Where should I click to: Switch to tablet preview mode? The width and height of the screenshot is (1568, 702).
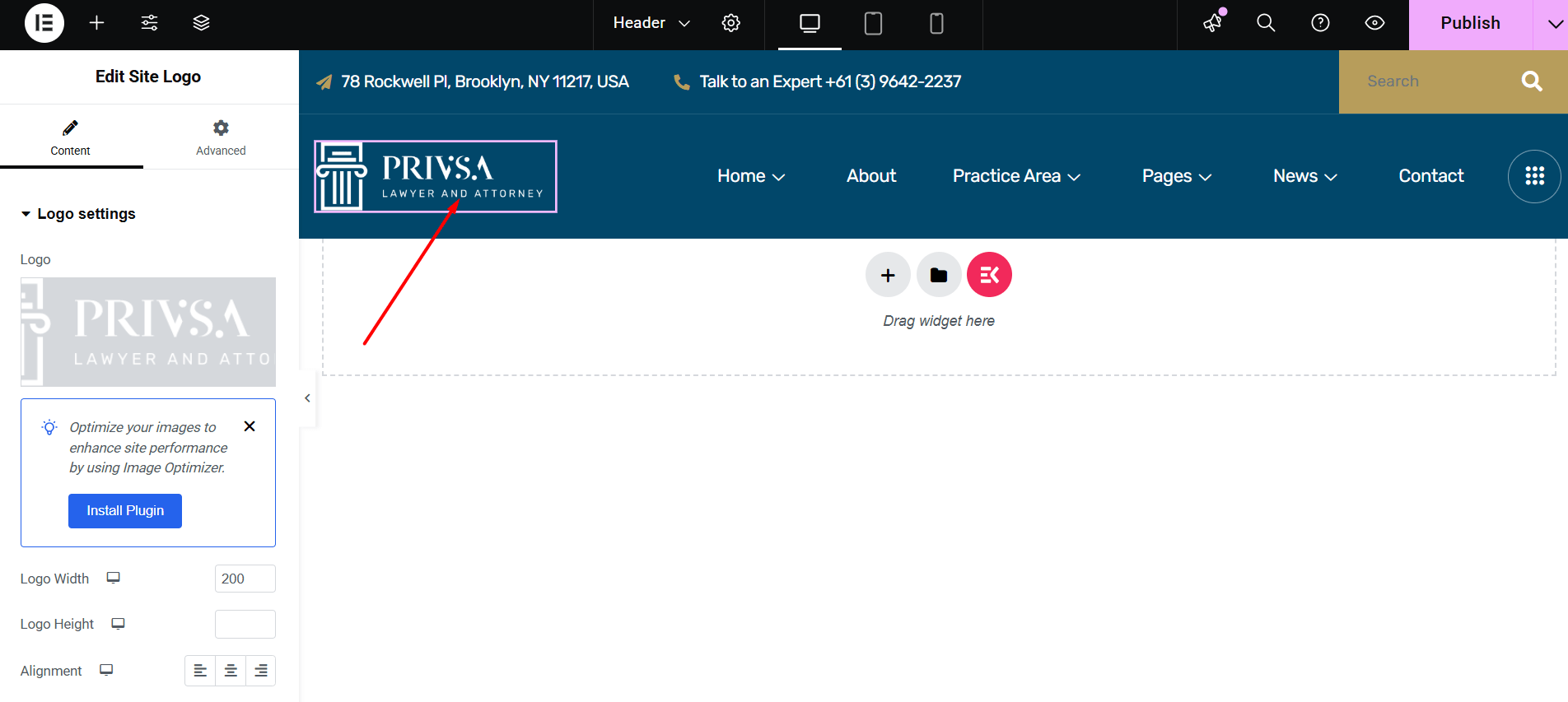873,24
